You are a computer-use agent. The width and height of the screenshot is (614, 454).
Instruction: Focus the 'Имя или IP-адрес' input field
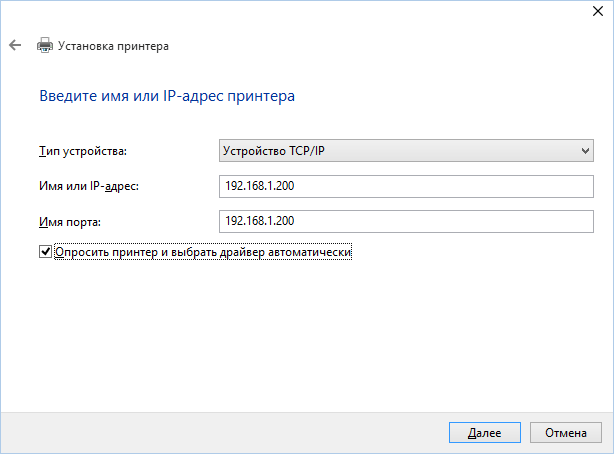(x=405, y=186)
